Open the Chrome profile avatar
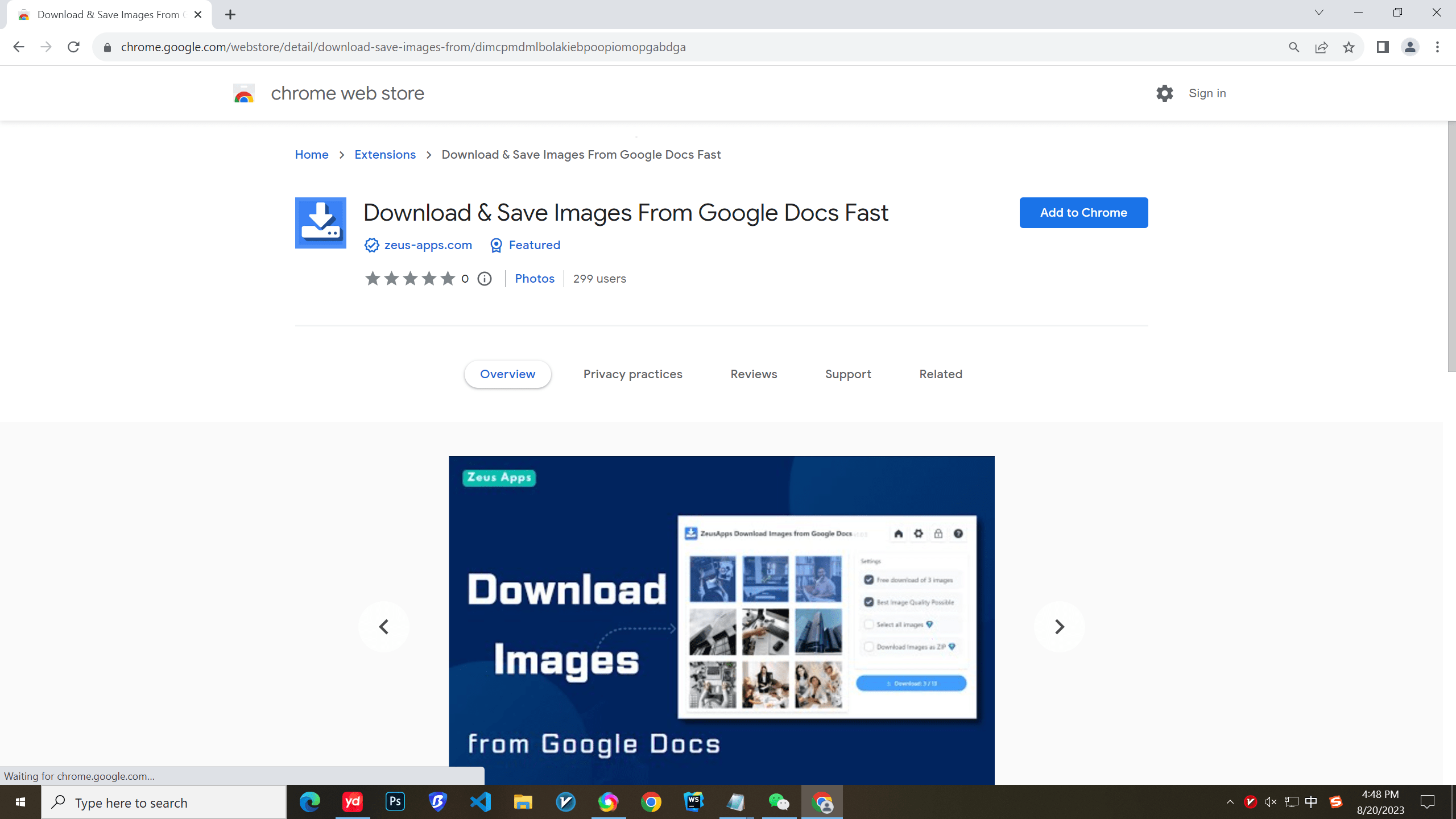This screenshot has width=1456, height=819. pyautogui.click(x=1410, y=47)
